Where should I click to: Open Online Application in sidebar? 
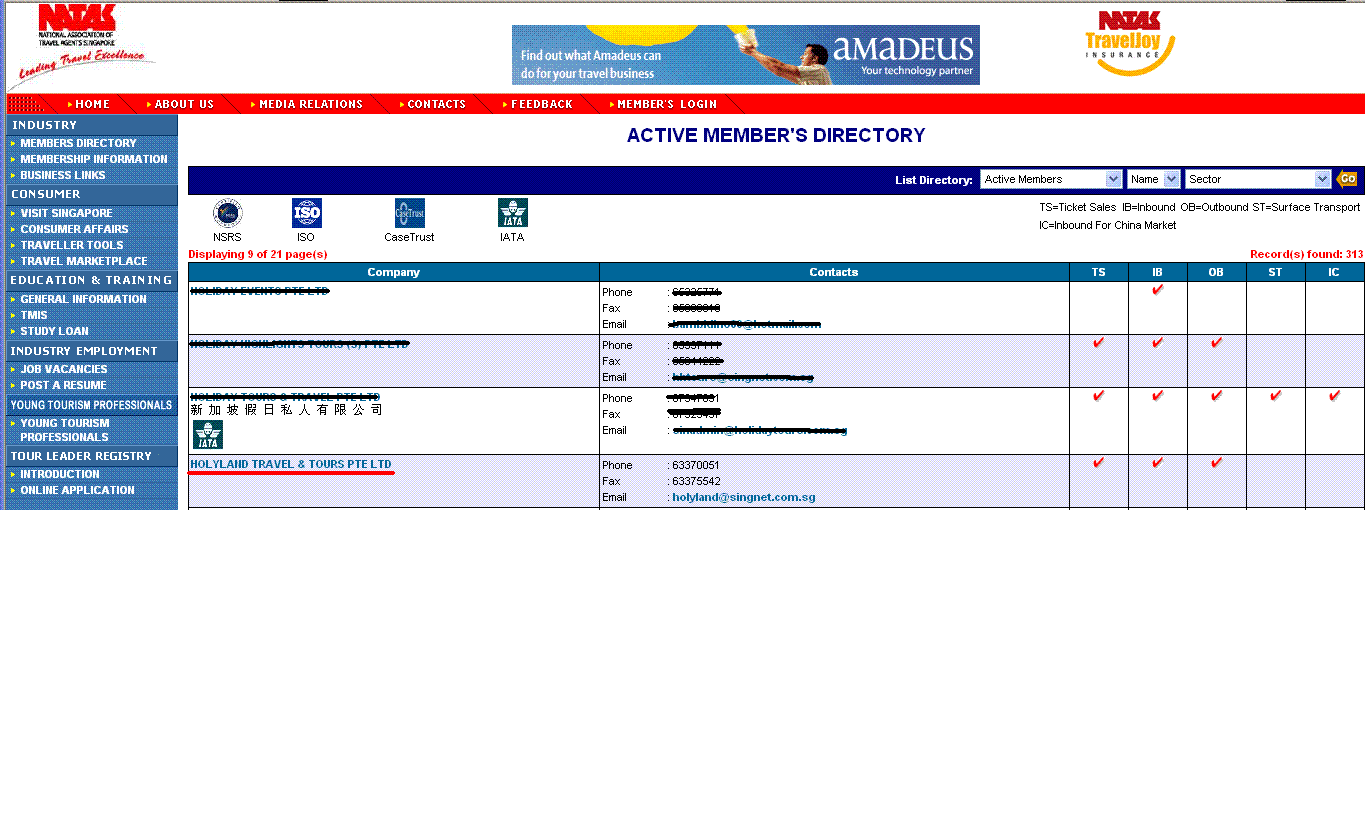pos(77,490)
